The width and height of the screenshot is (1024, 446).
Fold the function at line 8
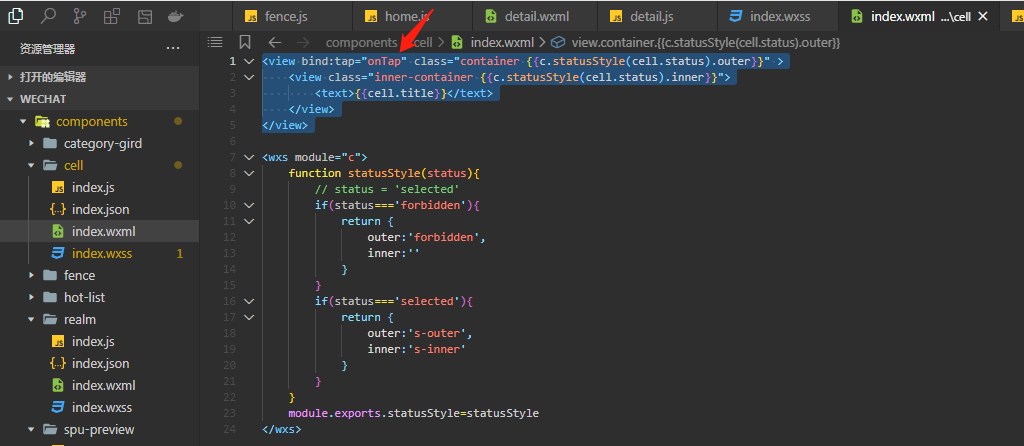(248, 173)
